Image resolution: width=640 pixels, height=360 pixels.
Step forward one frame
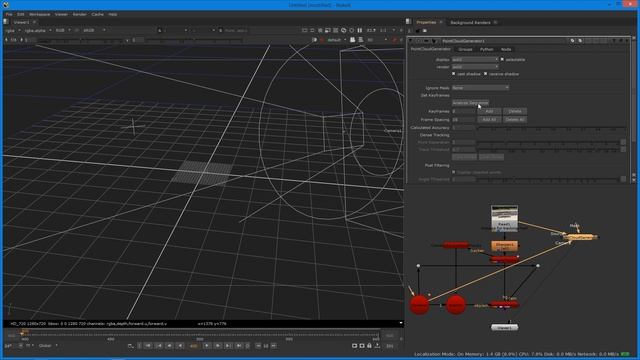click(x=218, y=346)
